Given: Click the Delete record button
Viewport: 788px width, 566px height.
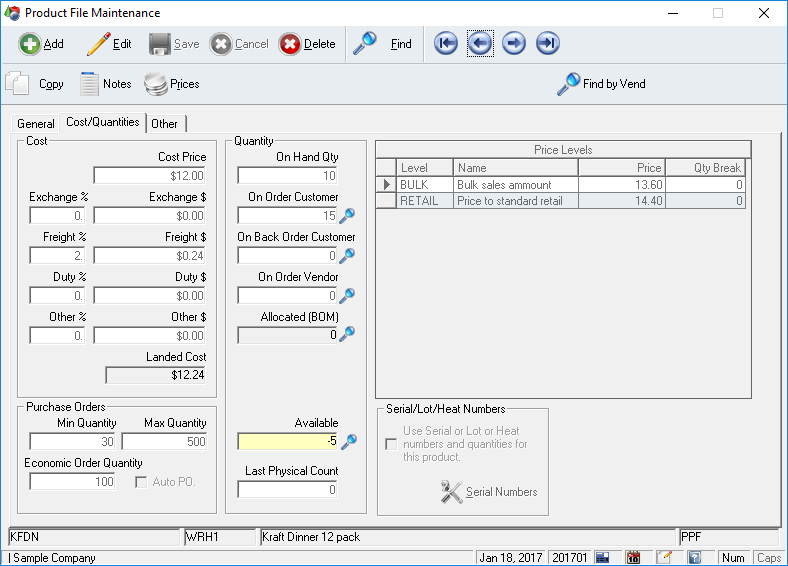Looking at the screenshot, I should pyautogui.click(x=307, y=44).
